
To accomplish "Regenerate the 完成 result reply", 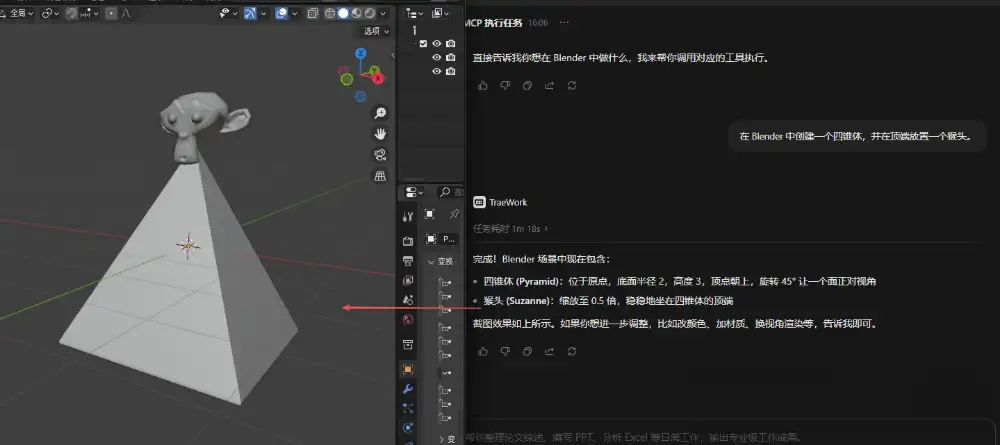I will [x=572, y=351].
